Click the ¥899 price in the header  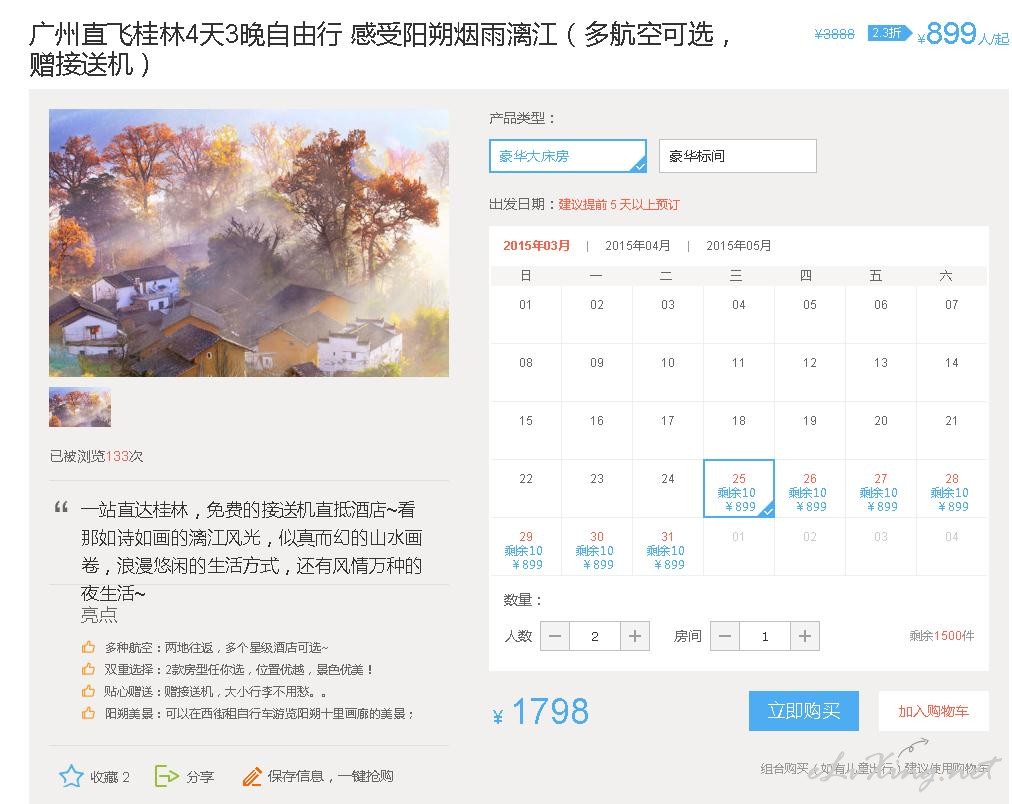(947, 33)
